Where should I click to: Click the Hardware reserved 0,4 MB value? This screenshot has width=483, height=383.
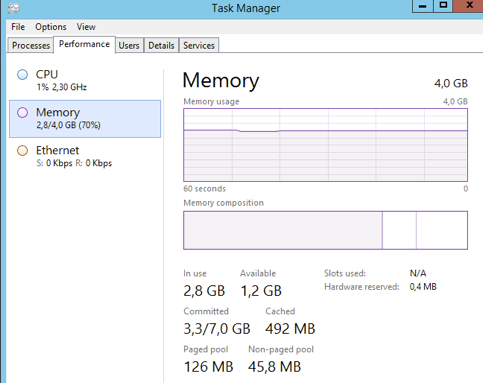click(x=423, y=287)
